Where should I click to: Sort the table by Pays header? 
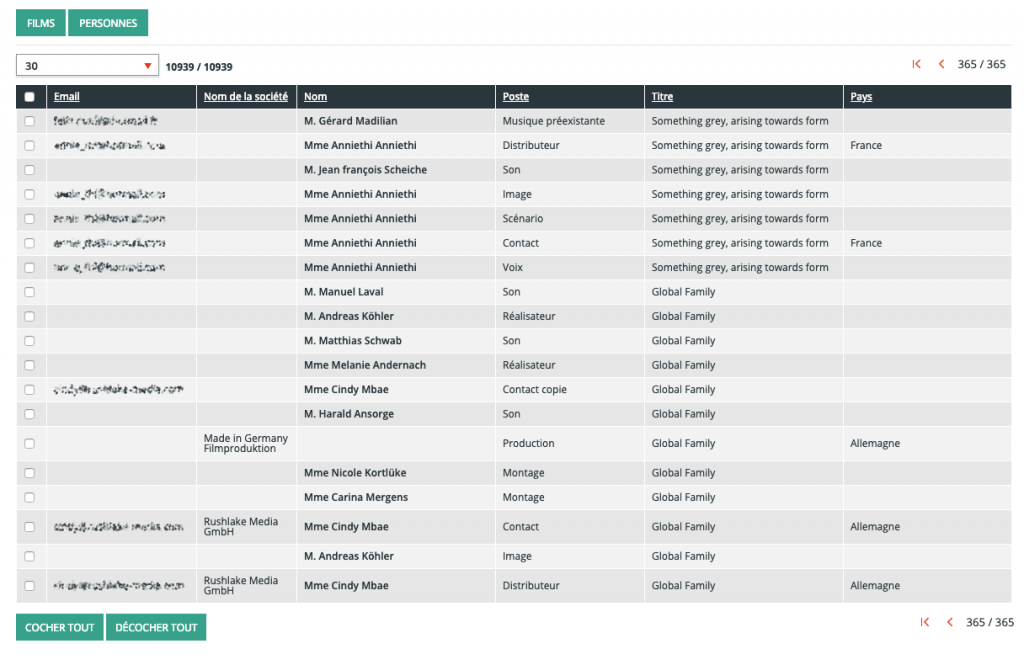pyautogui.click(x=861, y=97)
